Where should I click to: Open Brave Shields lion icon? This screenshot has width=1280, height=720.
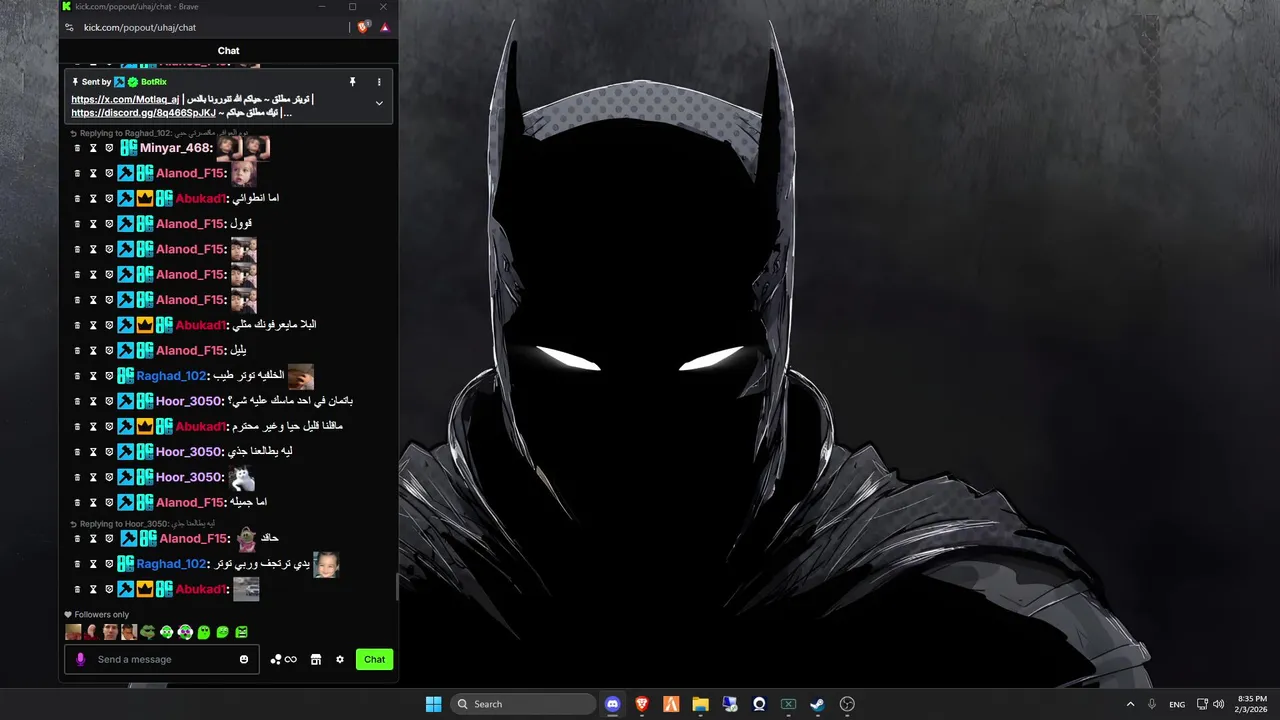tap(363, 27)
